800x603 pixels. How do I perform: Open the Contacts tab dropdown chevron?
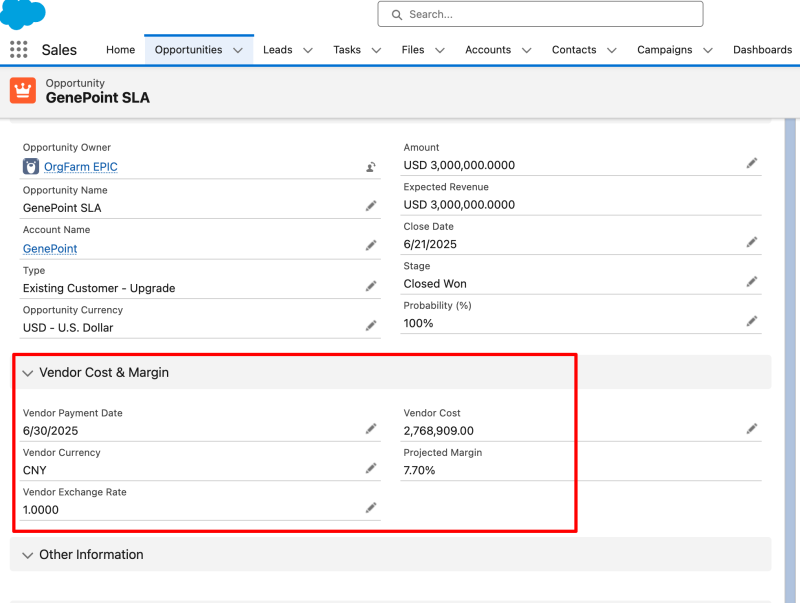pyautogui.click(x=612, y=50)
